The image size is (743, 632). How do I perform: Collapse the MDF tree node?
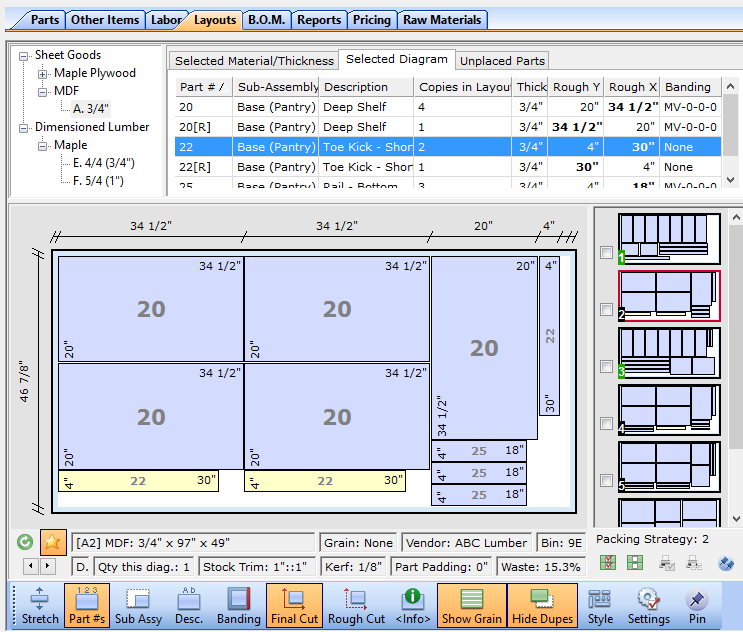pos(43,92)
